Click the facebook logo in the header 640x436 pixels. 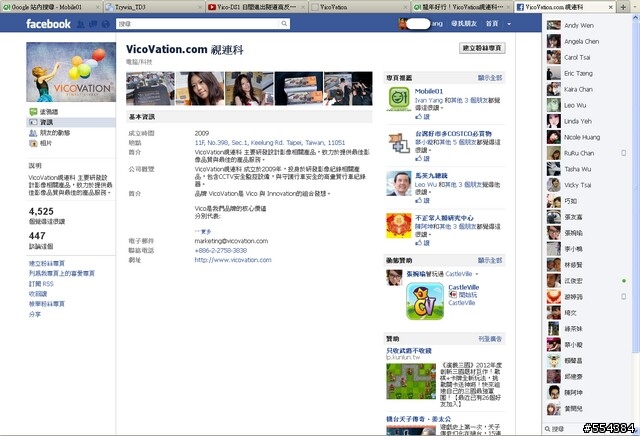[x=48, y=24]
